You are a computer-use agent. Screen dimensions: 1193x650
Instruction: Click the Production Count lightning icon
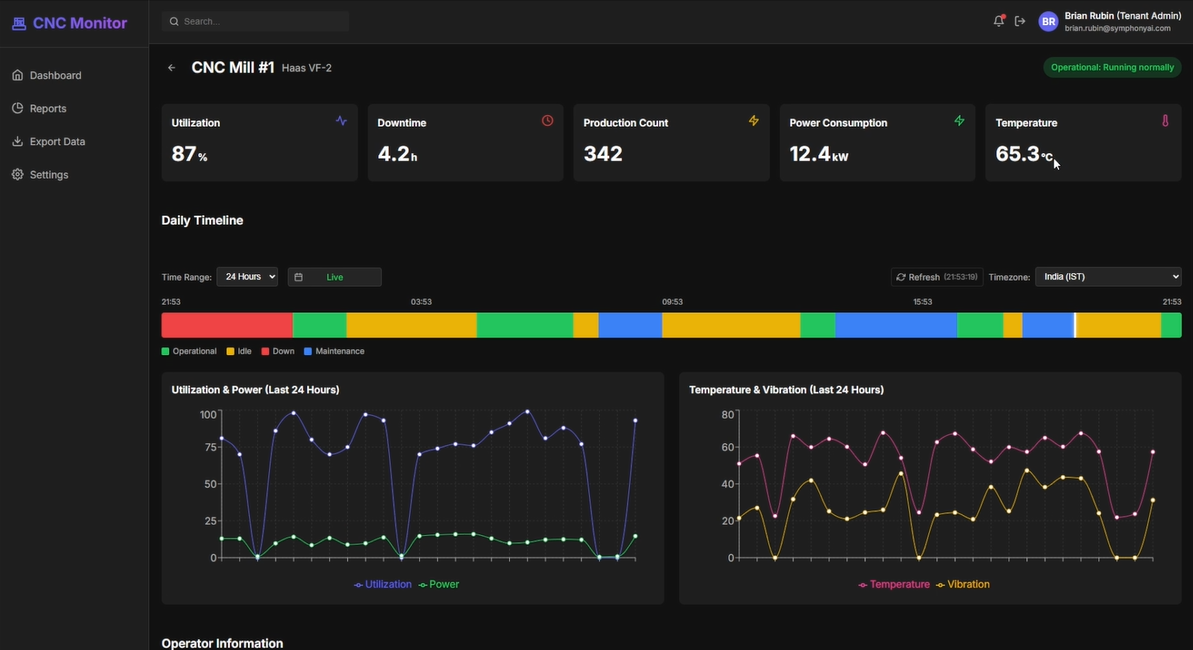pyautogui.click(x=754, y=121)
